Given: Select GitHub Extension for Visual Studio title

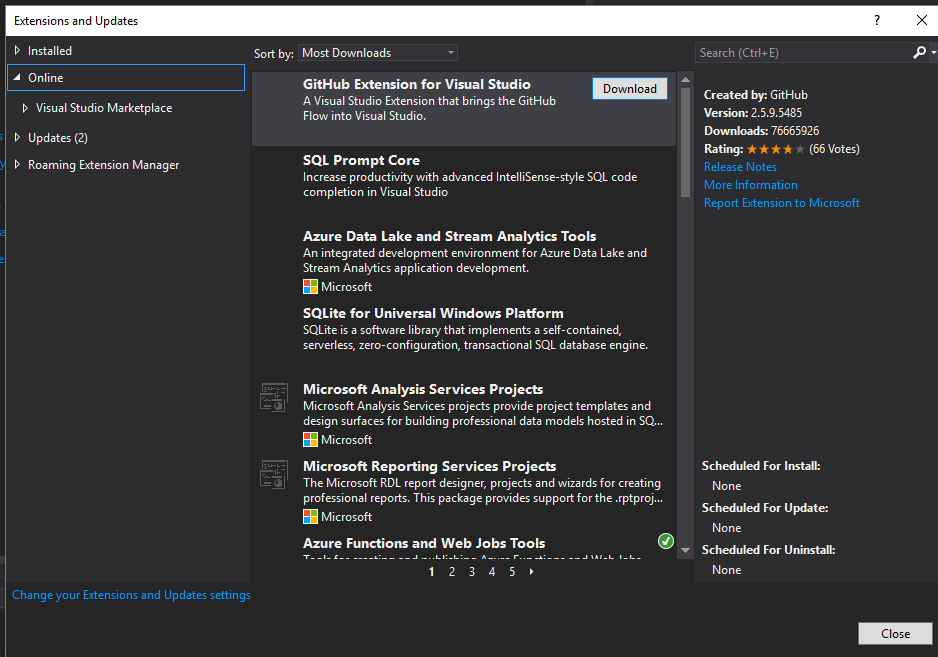Looking at the screenshot, I should [417, 84].
